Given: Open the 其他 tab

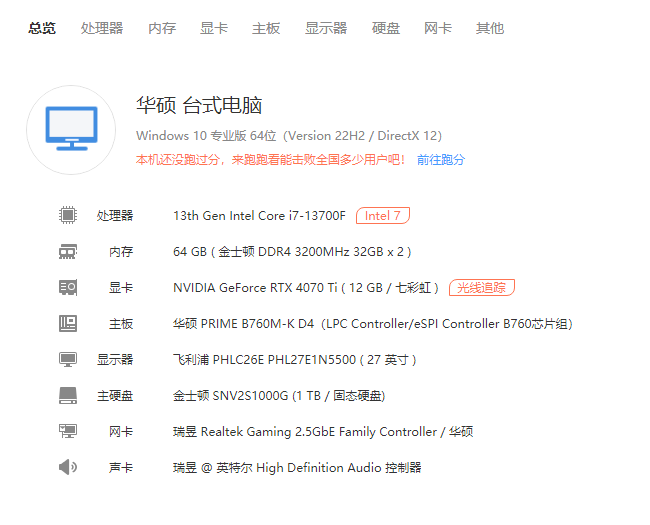Looking at the screenshot, I should (x=490, y=28).
